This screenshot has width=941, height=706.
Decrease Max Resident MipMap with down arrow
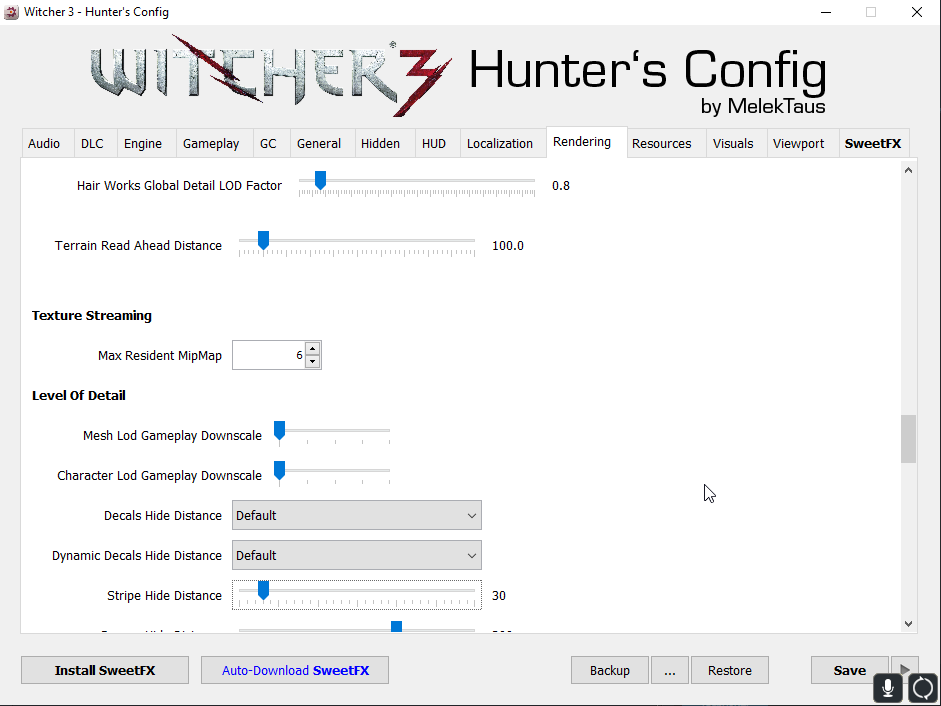(312, 361)
